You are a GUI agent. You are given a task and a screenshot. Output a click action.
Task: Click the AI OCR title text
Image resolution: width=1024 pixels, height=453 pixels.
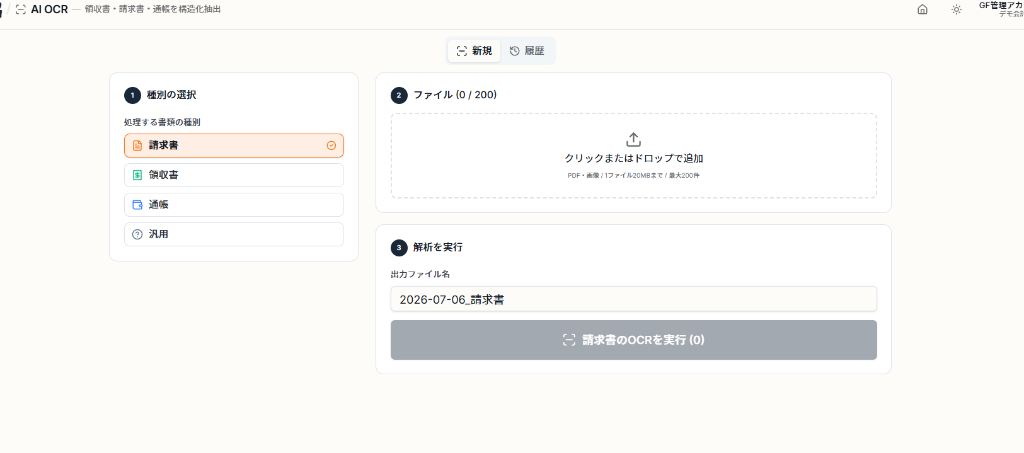50,10
